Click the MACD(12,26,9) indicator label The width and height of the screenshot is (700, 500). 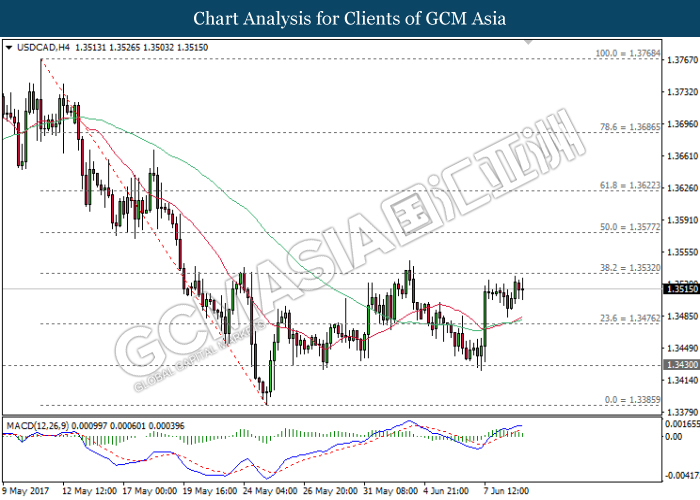[38, 426]
